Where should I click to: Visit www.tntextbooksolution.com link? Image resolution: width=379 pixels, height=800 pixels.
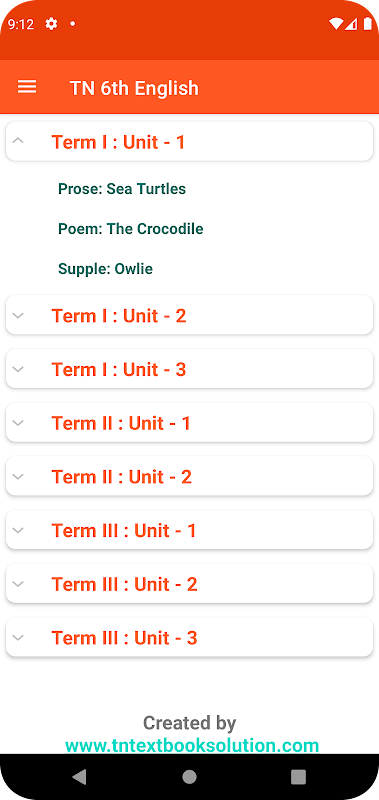[192, 745]
